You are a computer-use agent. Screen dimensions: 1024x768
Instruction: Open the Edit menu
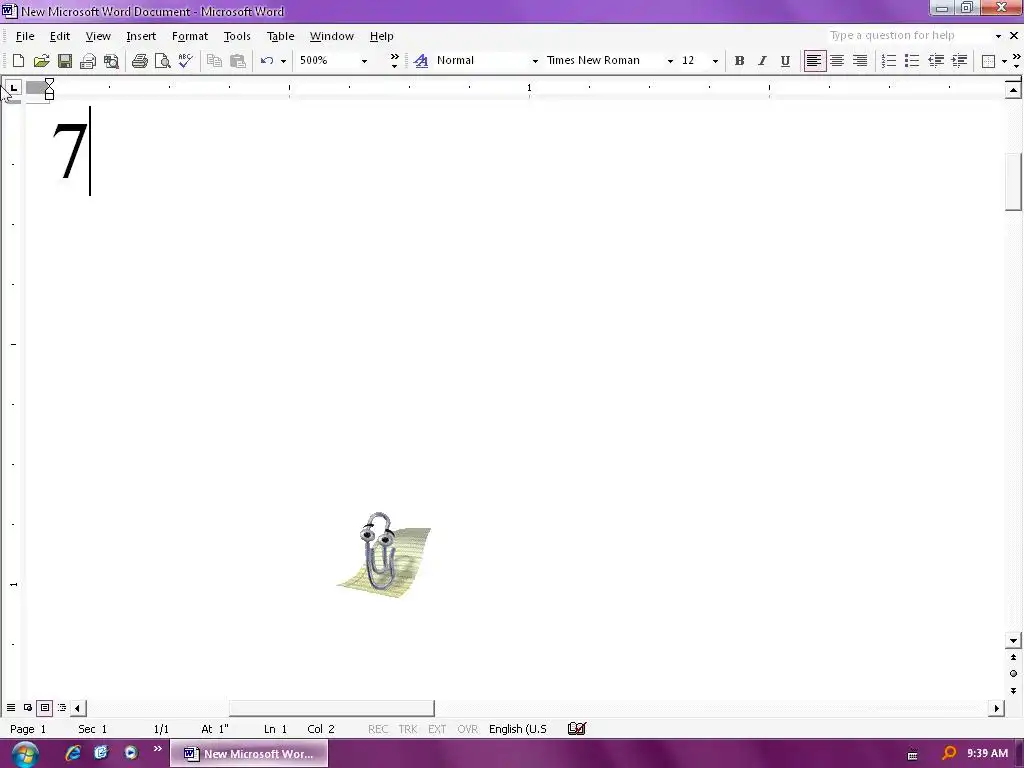59,36
